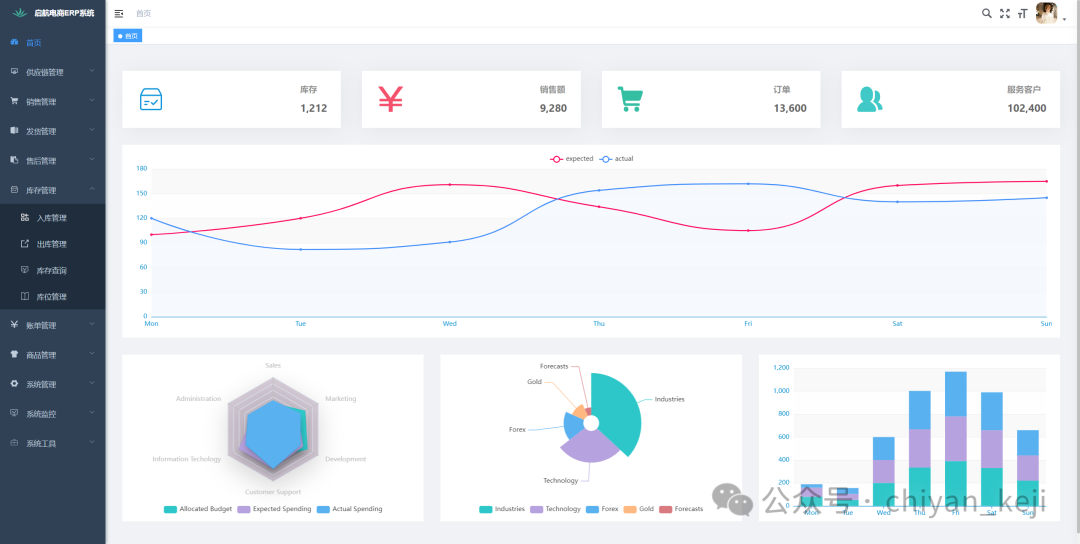Toggle the actual series legend
Viewport: 1080px width, 544px height.
616,158
